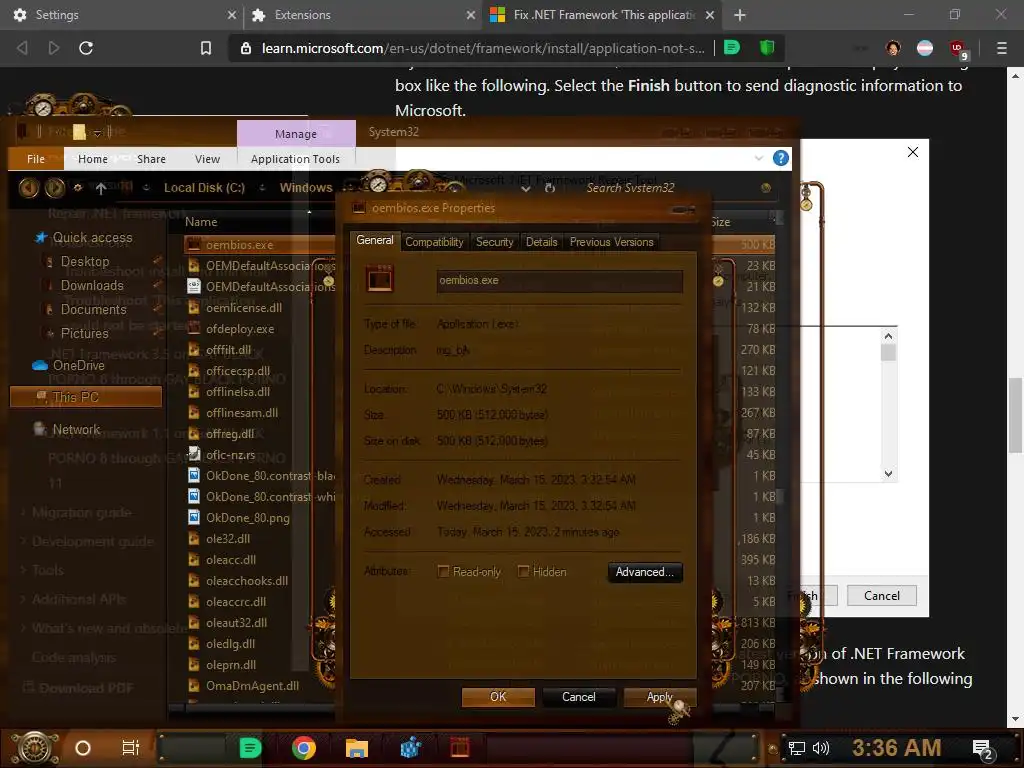Select OneDrive in navigation pane
The width and height of the screenshot is (1024, 768).
click(x=78, y=366)
